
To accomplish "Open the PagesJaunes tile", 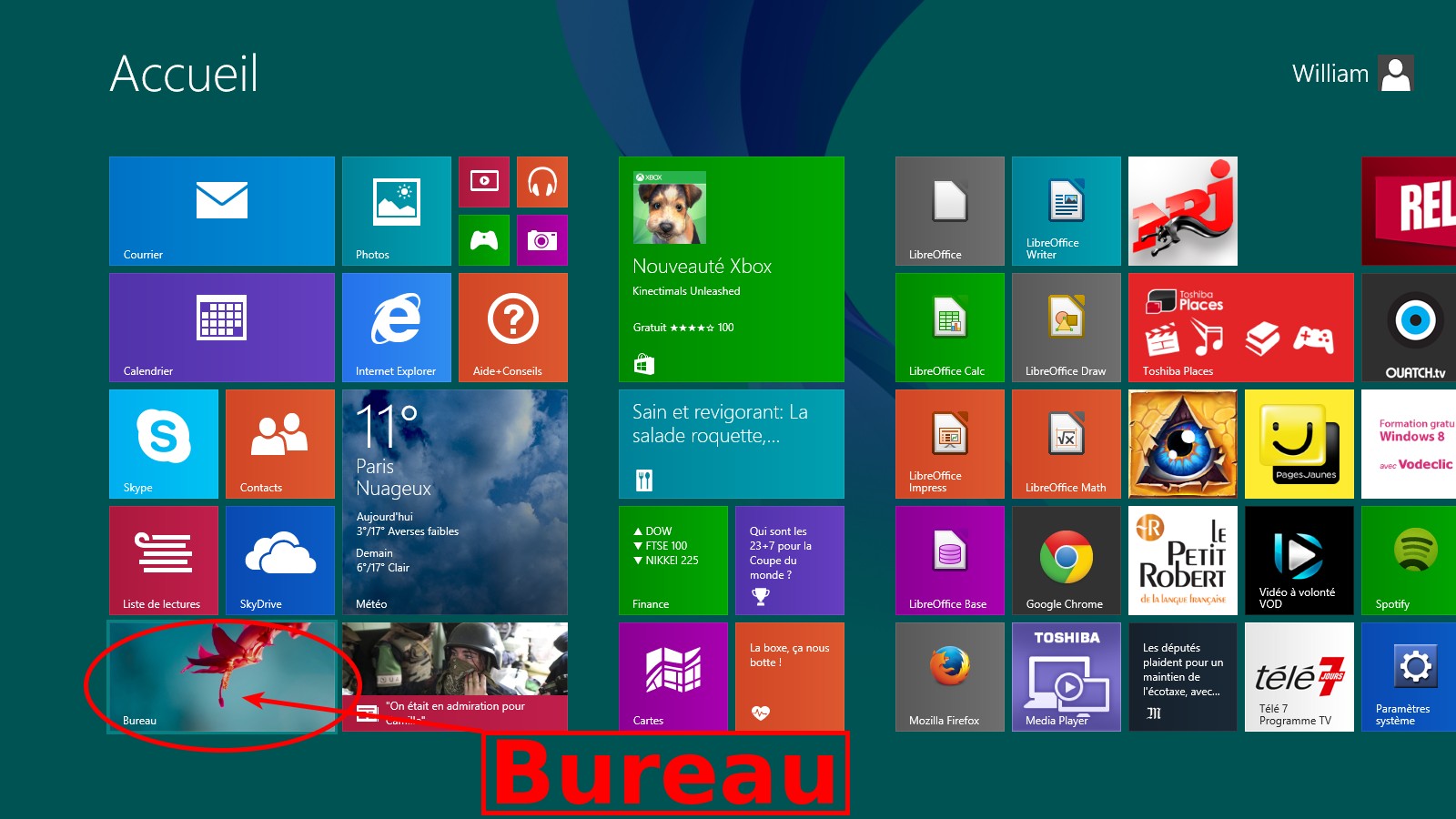I will tap(1299, 444).
